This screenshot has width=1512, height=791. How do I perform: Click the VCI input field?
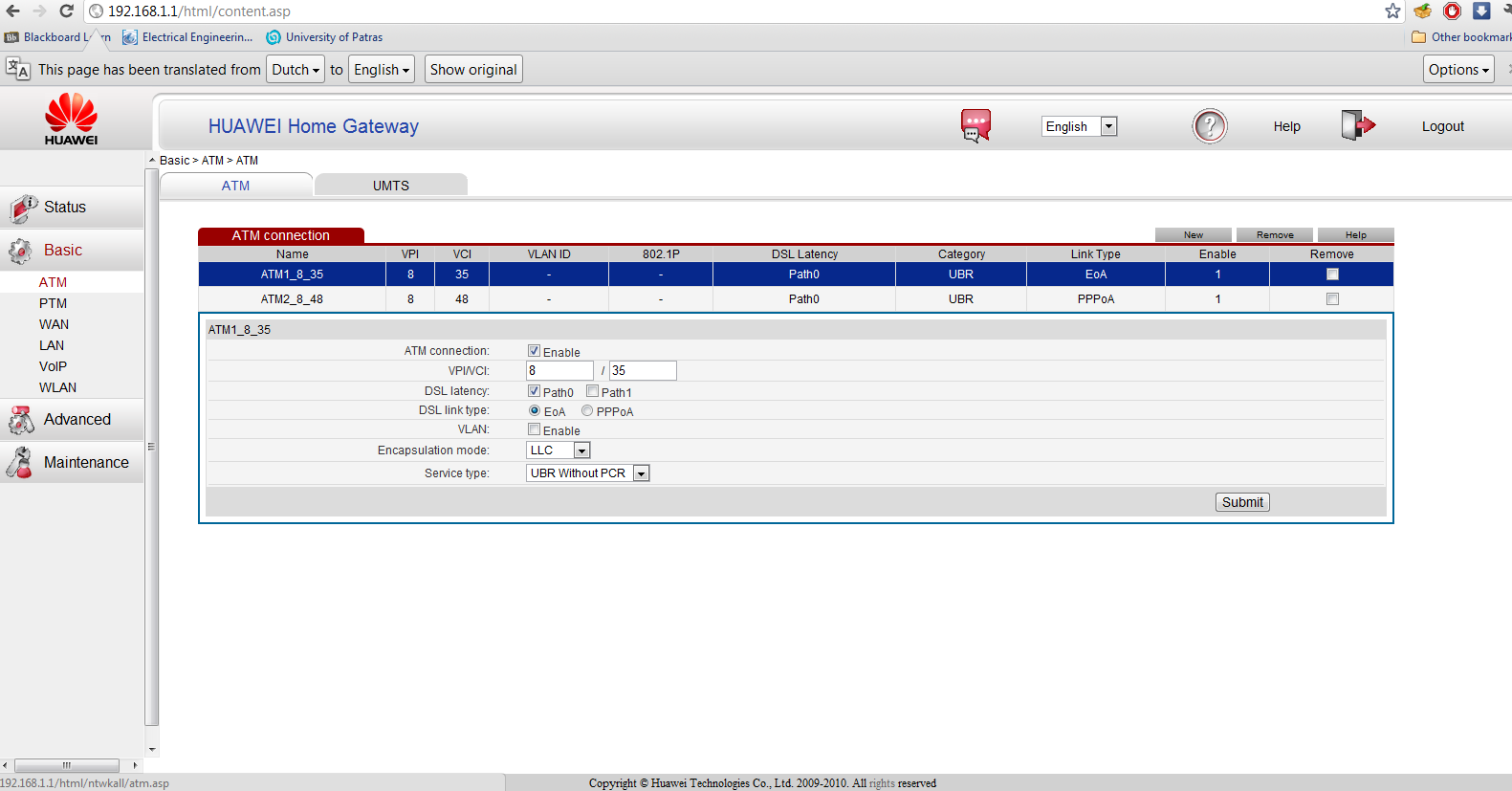[x=643, y=370]
